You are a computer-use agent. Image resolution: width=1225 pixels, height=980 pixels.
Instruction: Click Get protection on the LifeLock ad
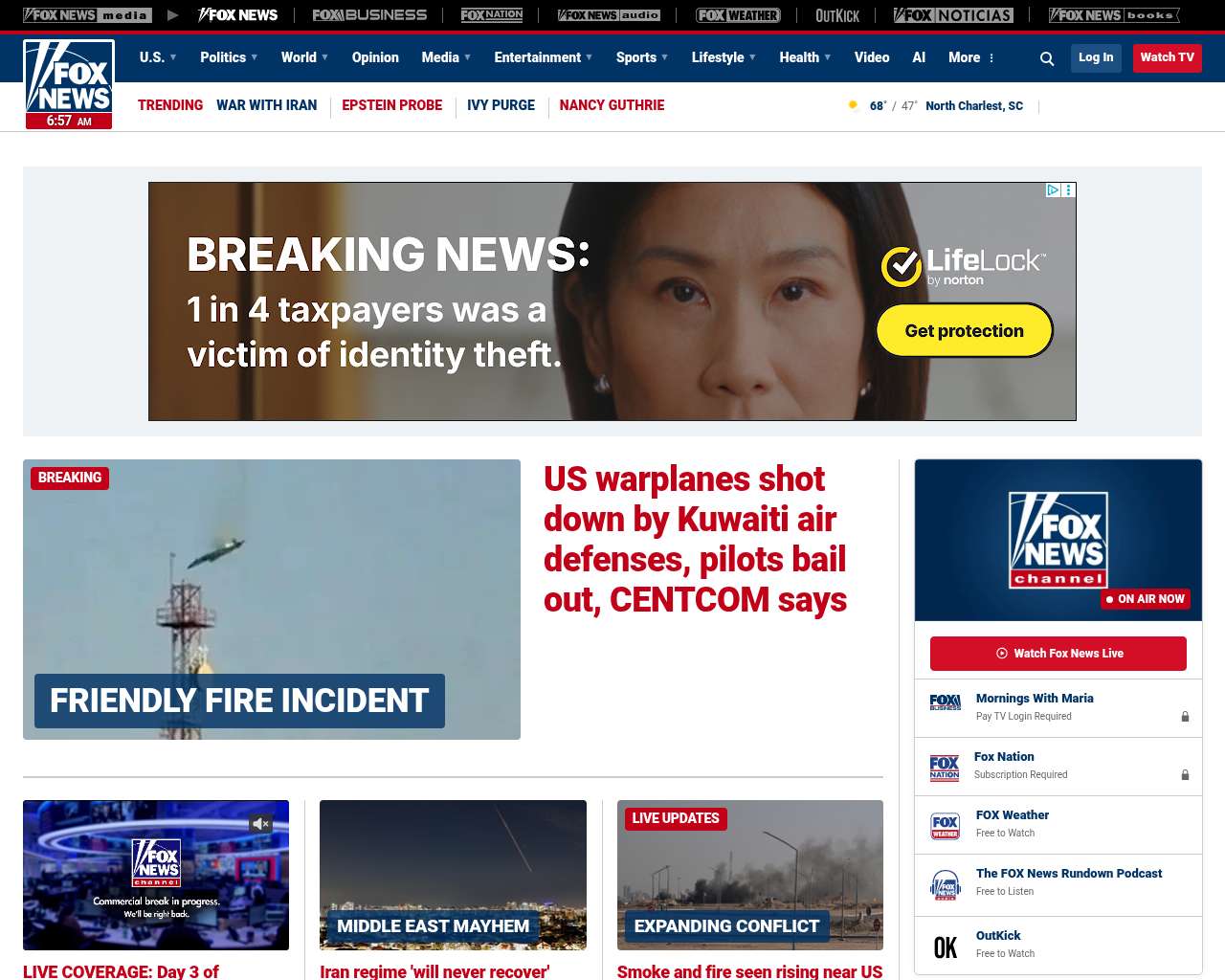965,330
